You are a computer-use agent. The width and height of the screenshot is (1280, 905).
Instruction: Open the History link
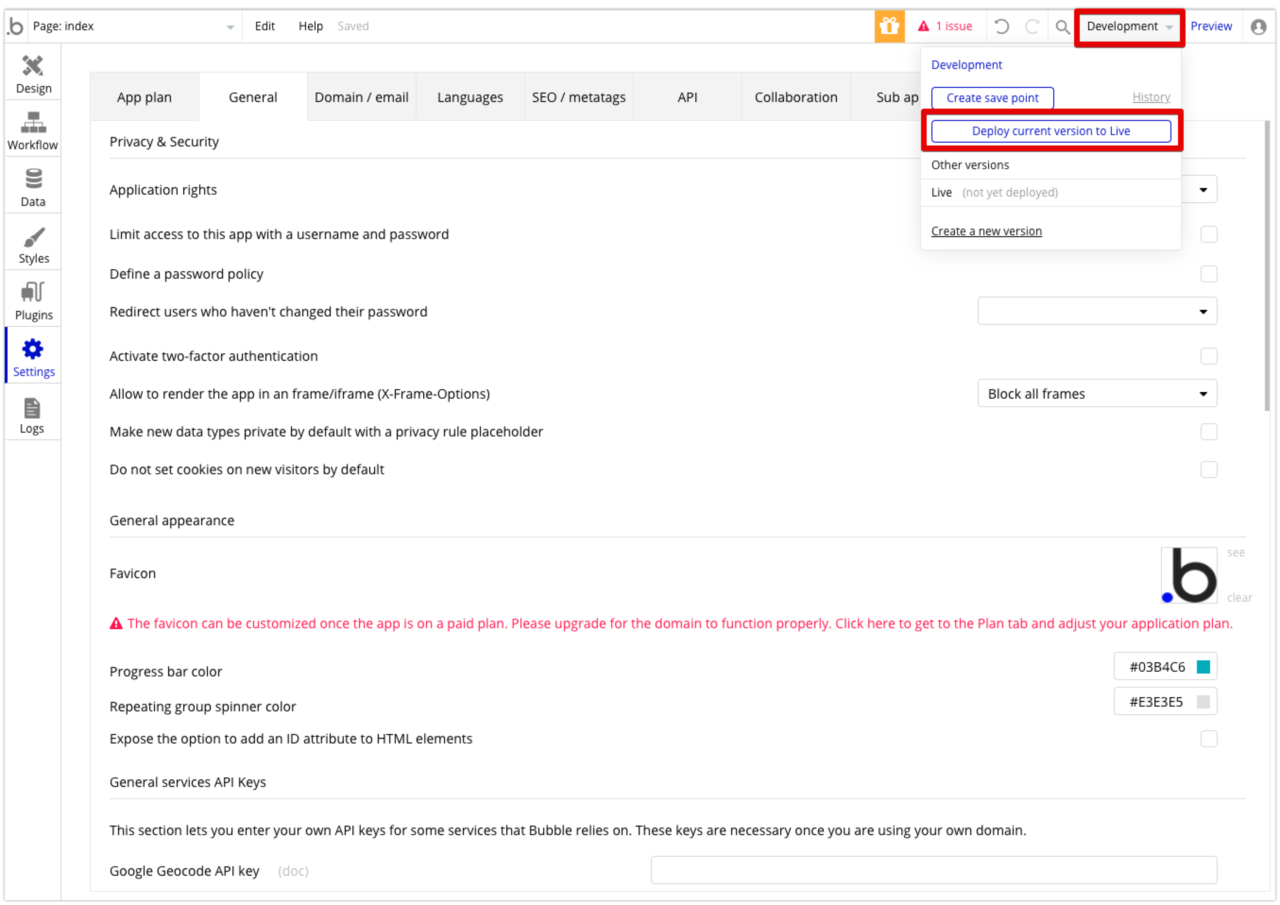point(1151,97)
